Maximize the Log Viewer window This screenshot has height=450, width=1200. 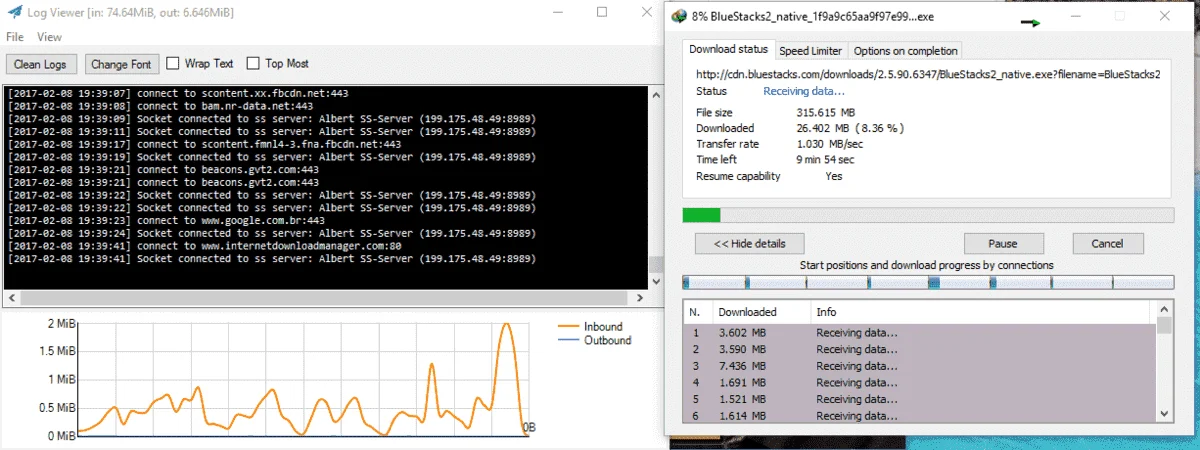pos(602,13)
